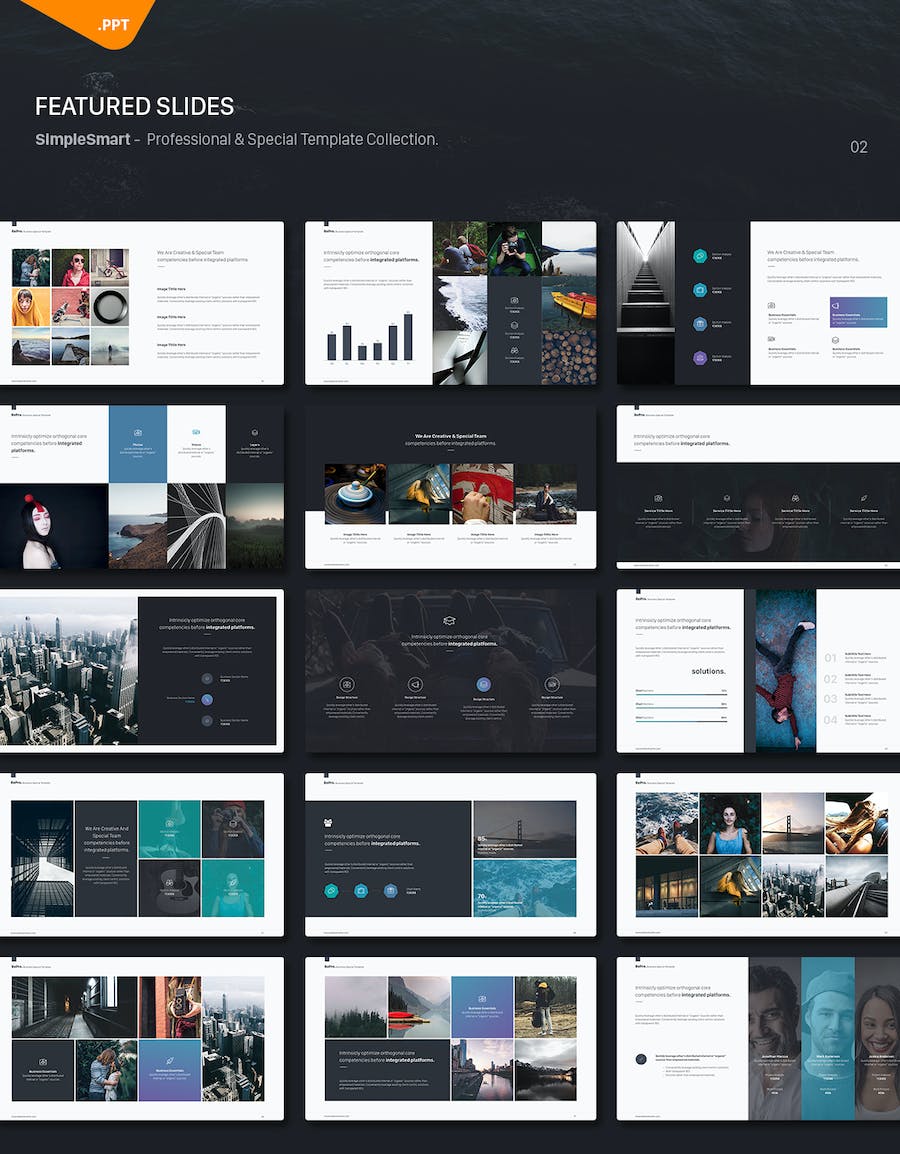Open the city skyline aerial photo slide
This screenshot has height=1154, width=900.
[x=69, y=671]
